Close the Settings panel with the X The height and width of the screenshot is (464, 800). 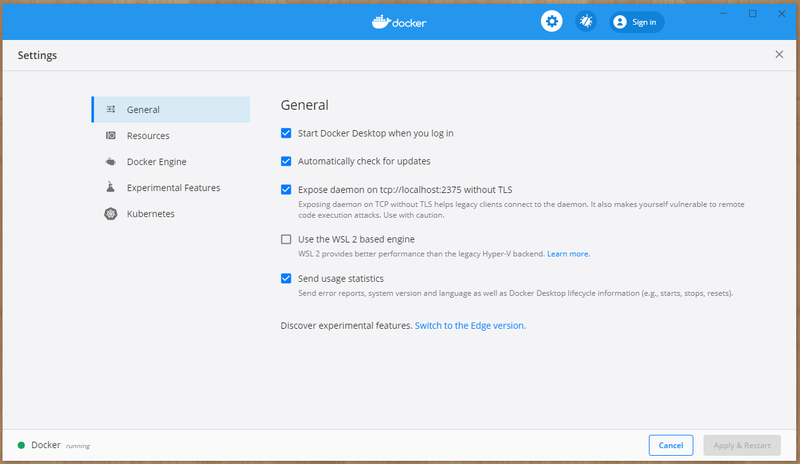coord(779,54)
